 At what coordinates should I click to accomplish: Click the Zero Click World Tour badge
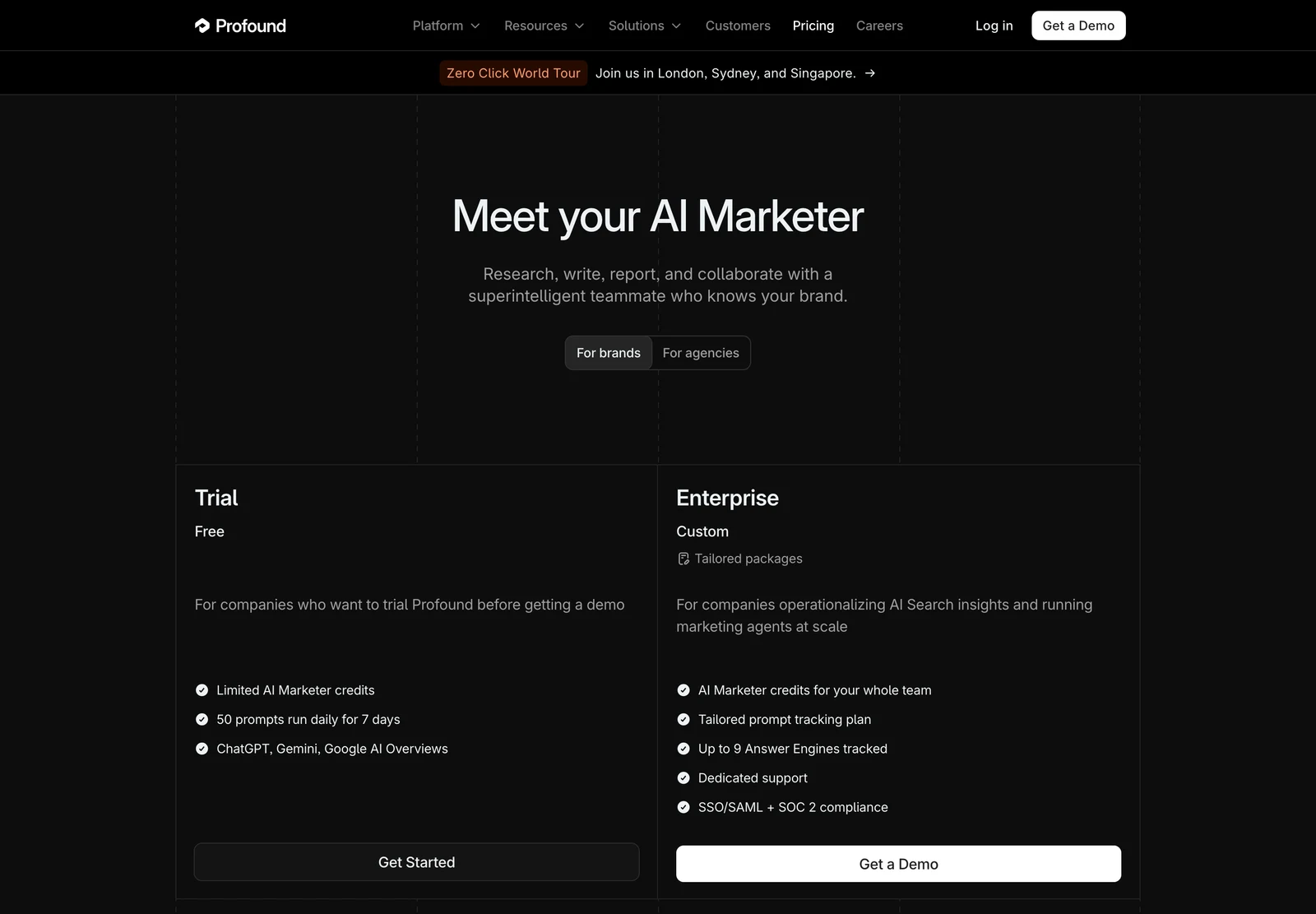pyautogui.click(x=513, y=73)
